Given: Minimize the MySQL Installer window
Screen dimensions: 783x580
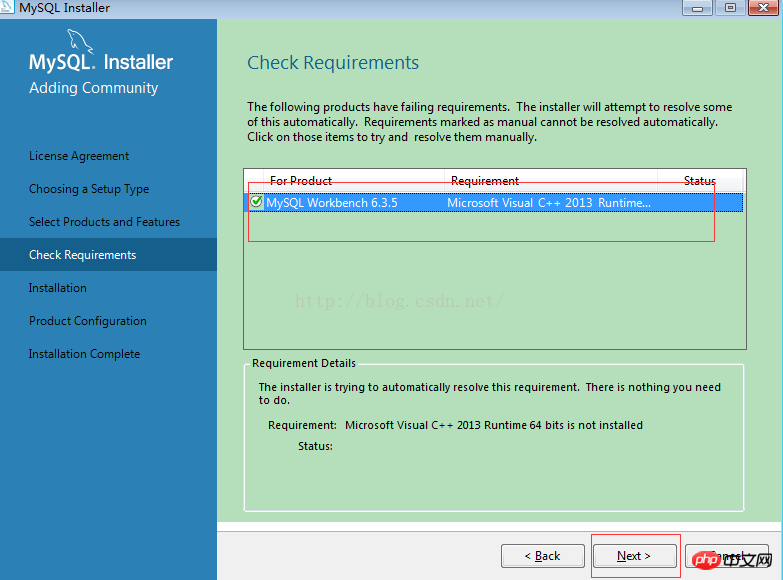Looking at the screenshot, I should click(x=697, y=7).
